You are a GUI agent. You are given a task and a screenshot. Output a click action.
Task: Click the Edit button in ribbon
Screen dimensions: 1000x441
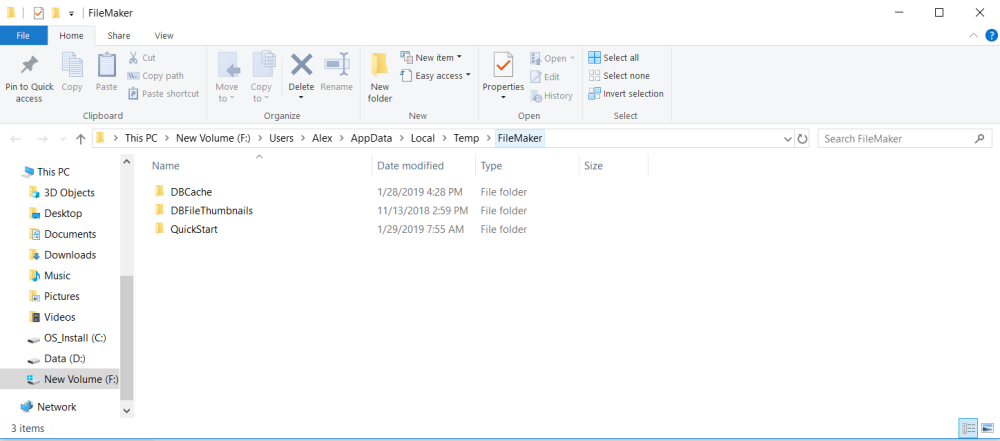[x=545, y=77]
